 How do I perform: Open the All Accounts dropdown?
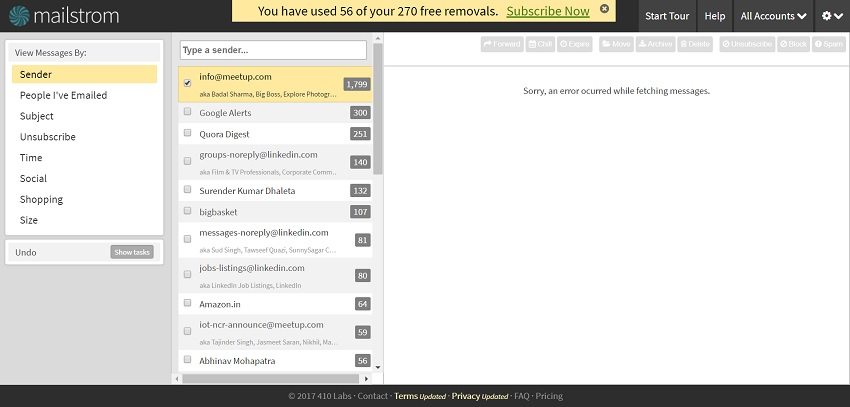pyautogui.click(x=773, y=16)
